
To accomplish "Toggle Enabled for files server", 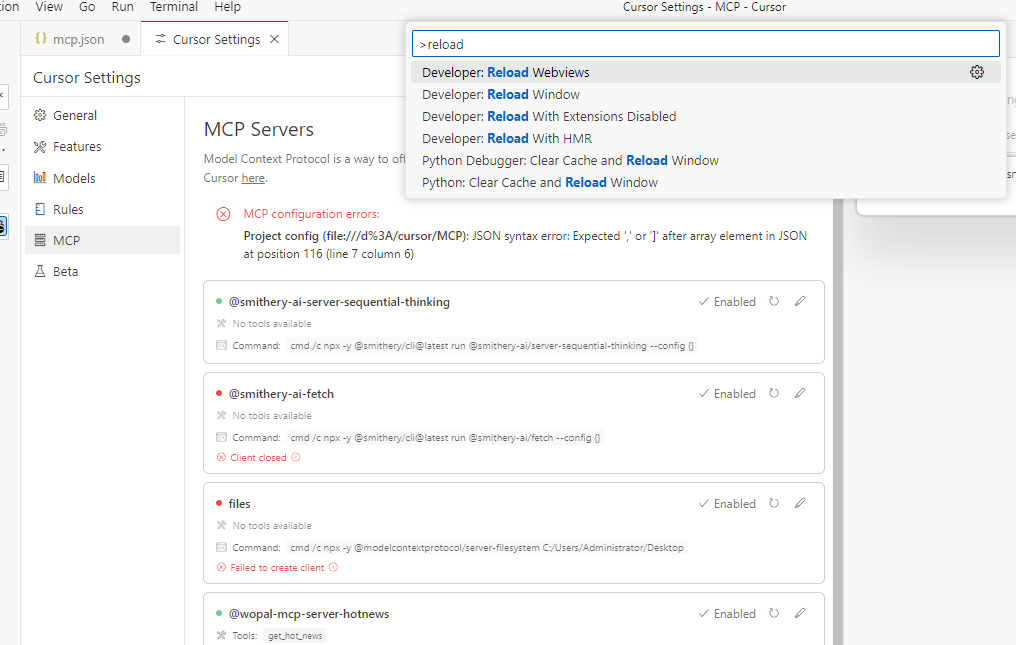I will coord(727,504).
